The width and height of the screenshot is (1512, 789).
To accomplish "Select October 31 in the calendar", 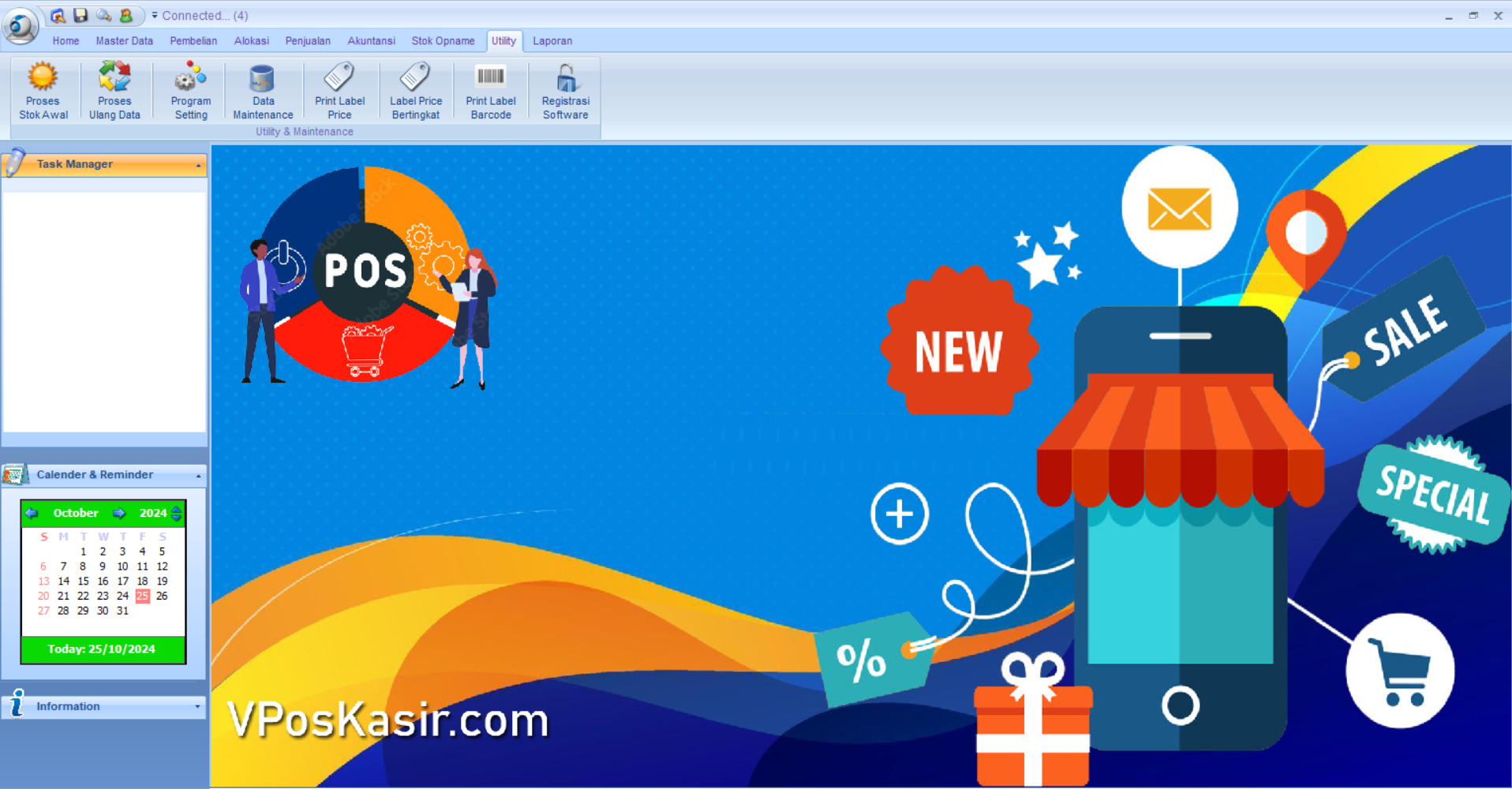I will tap(122, 611).
